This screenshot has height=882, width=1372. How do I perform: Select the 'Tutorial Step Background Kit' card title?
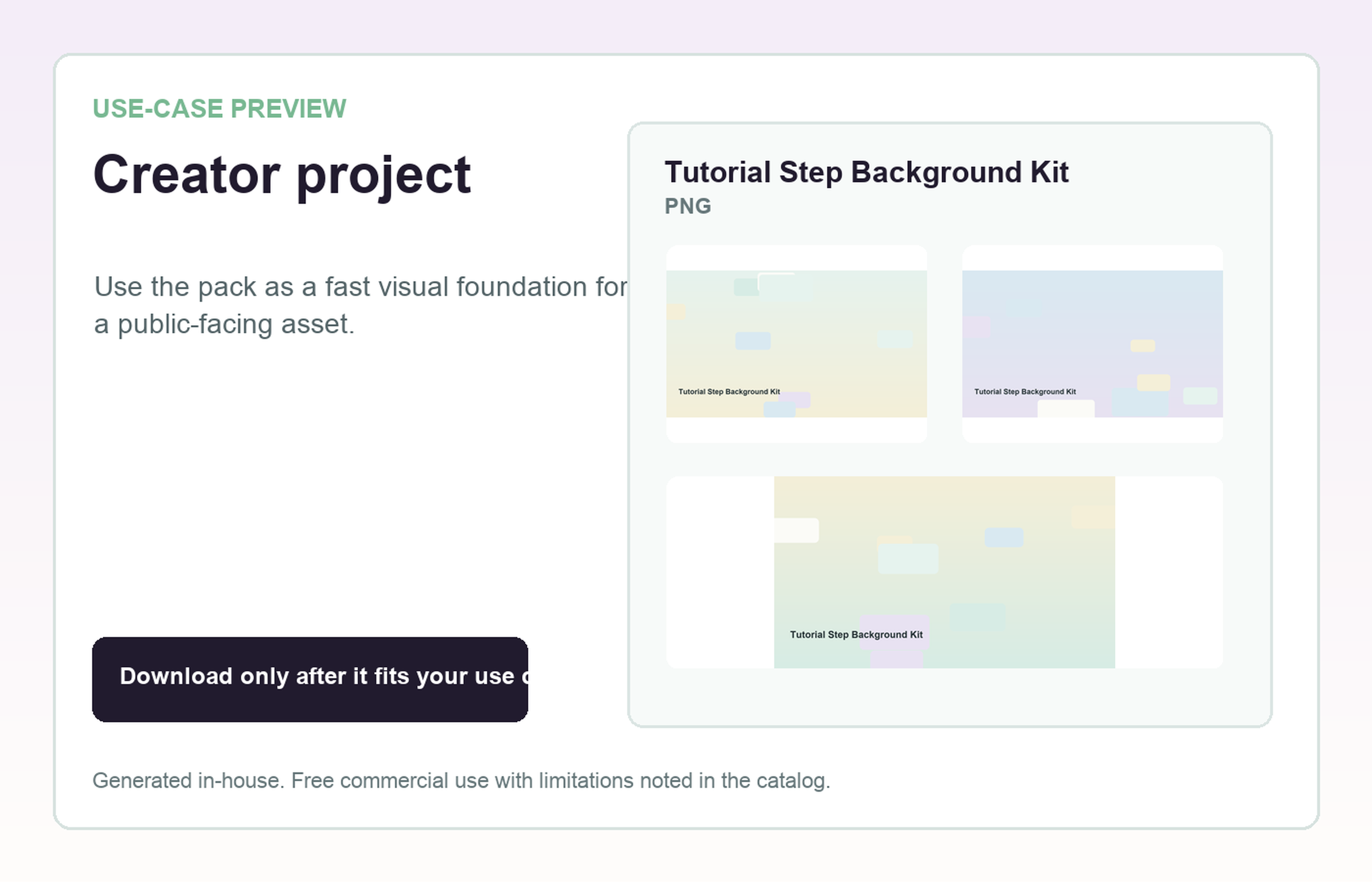point(866,172)
